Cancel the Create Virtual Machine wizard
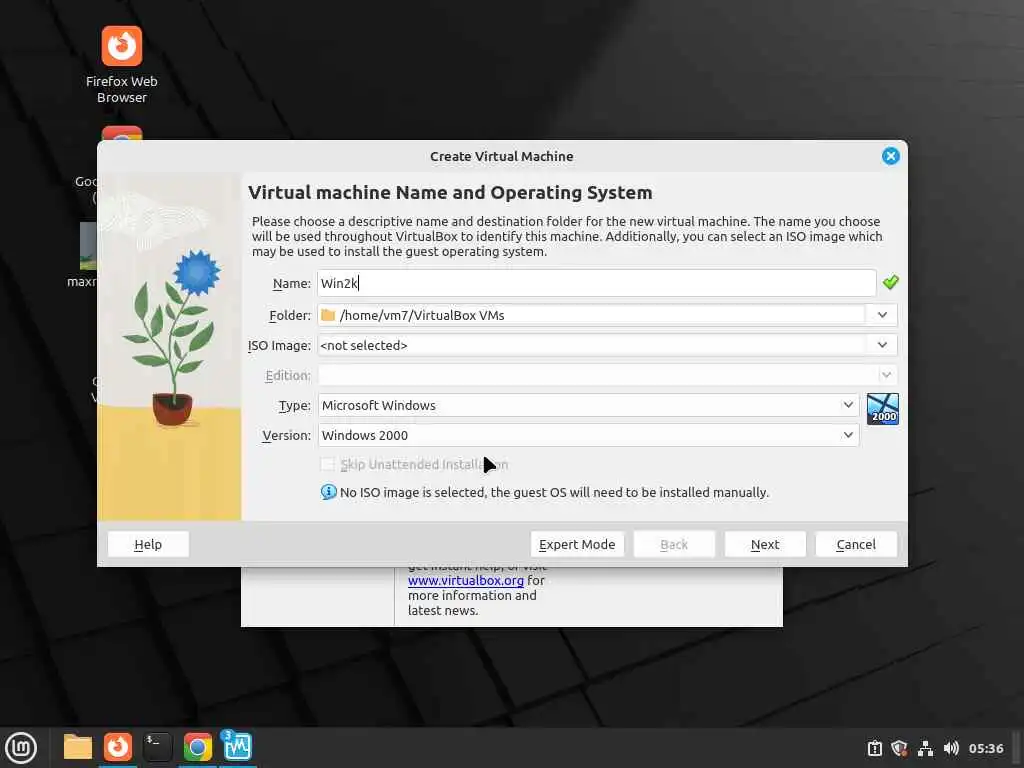Screen dimensions: 1024x768 [x=856, y=544]
